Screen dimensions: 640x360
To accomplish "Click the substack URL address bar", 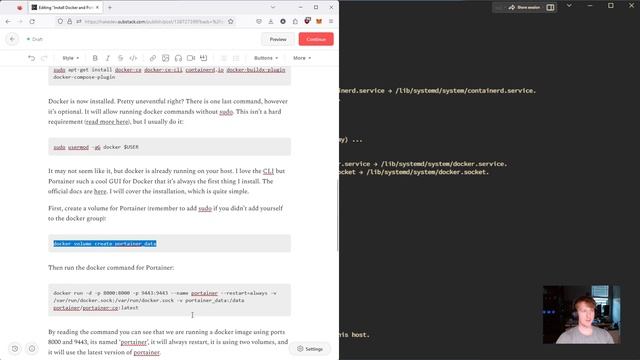I will [x=154, y=21].
